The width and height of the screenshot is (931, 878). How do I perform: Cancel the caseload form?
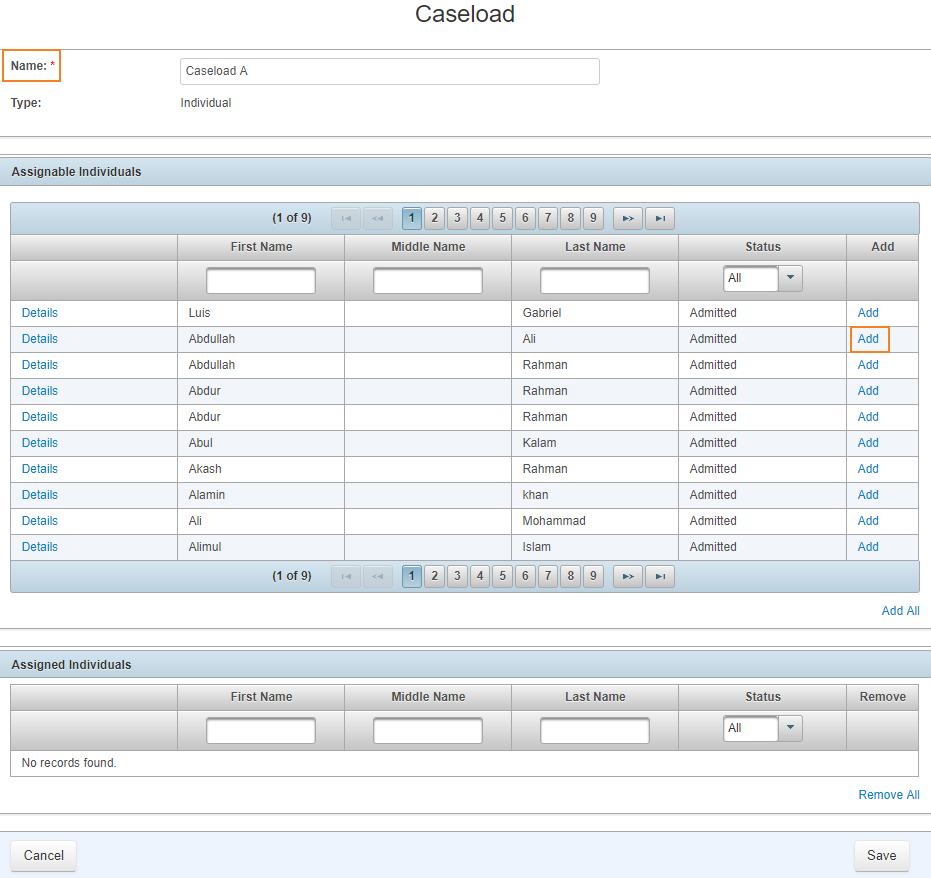43,855
